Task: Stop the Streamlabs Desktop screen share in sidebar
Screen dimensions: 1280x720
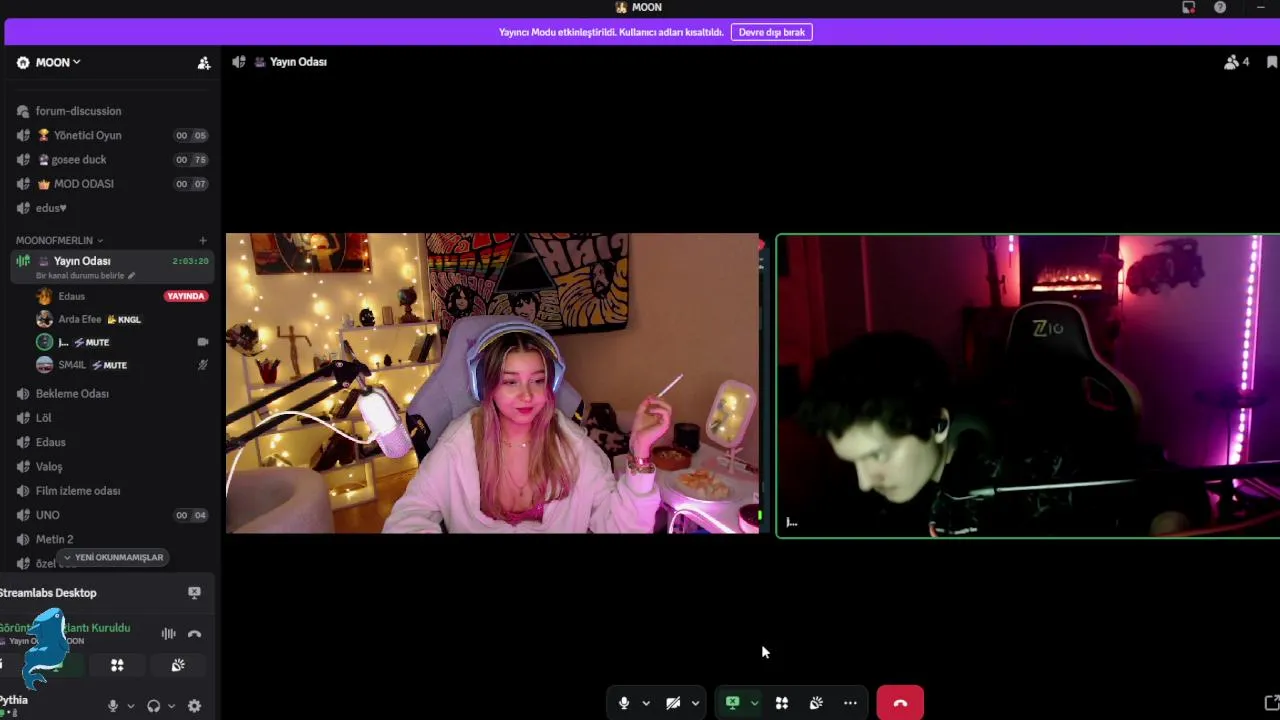Action: click(x=194, y=593)
